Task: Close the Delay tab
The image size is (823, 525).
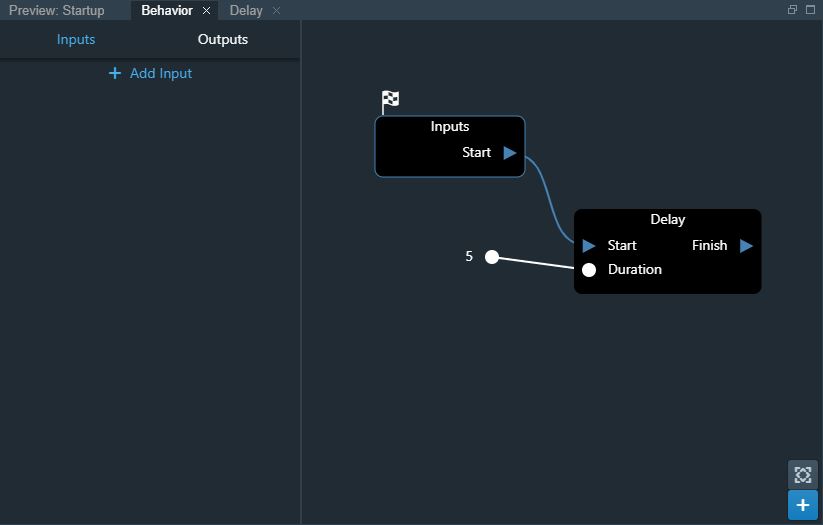Action: [277, 10]
